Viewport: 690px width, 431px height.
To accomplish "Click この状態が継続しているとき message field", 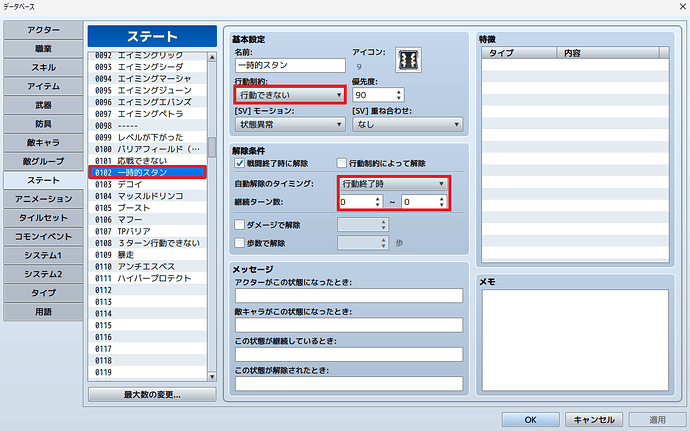I will click(349, 354).
